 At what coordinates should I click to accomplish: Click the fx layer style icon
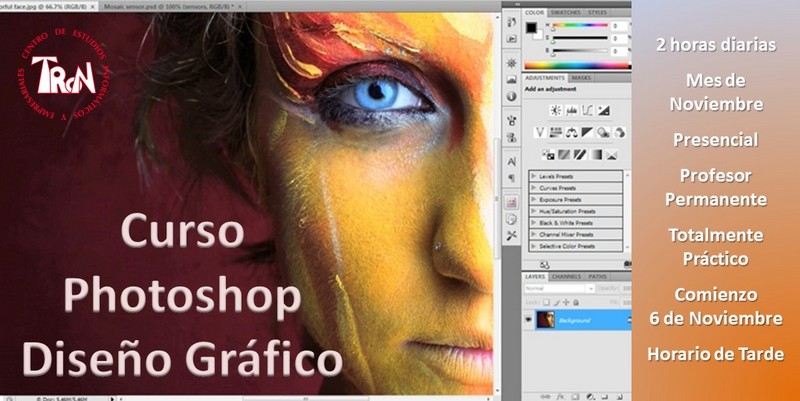click(560, 396)
